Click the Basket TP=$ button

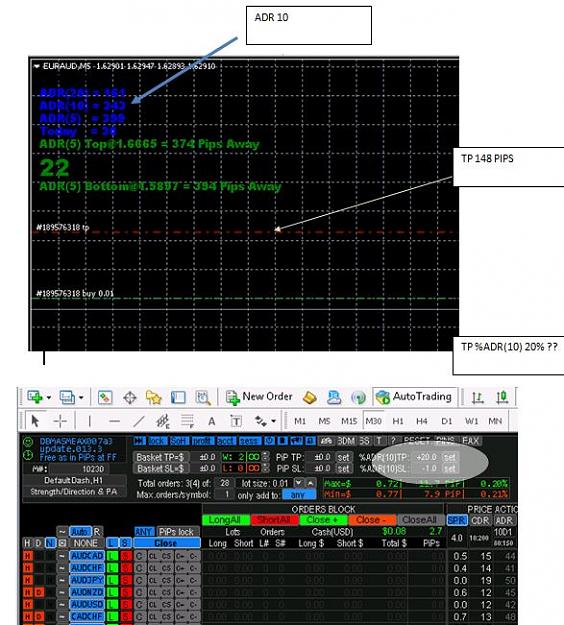(x=160, y=457)
